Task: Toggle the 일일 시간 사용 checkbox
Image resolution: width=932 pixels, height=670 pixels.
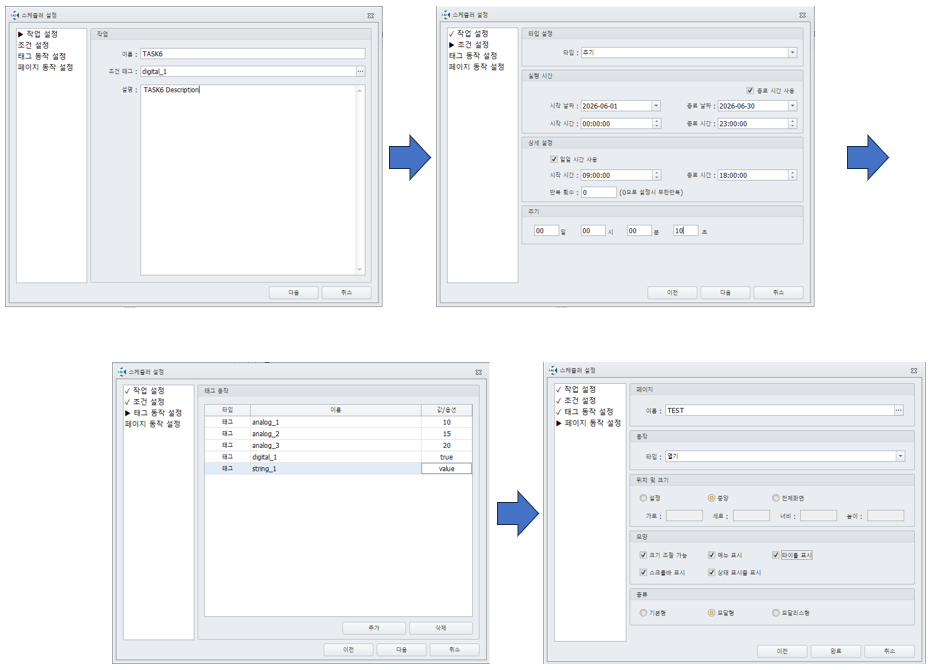Action: pos(553,159)
